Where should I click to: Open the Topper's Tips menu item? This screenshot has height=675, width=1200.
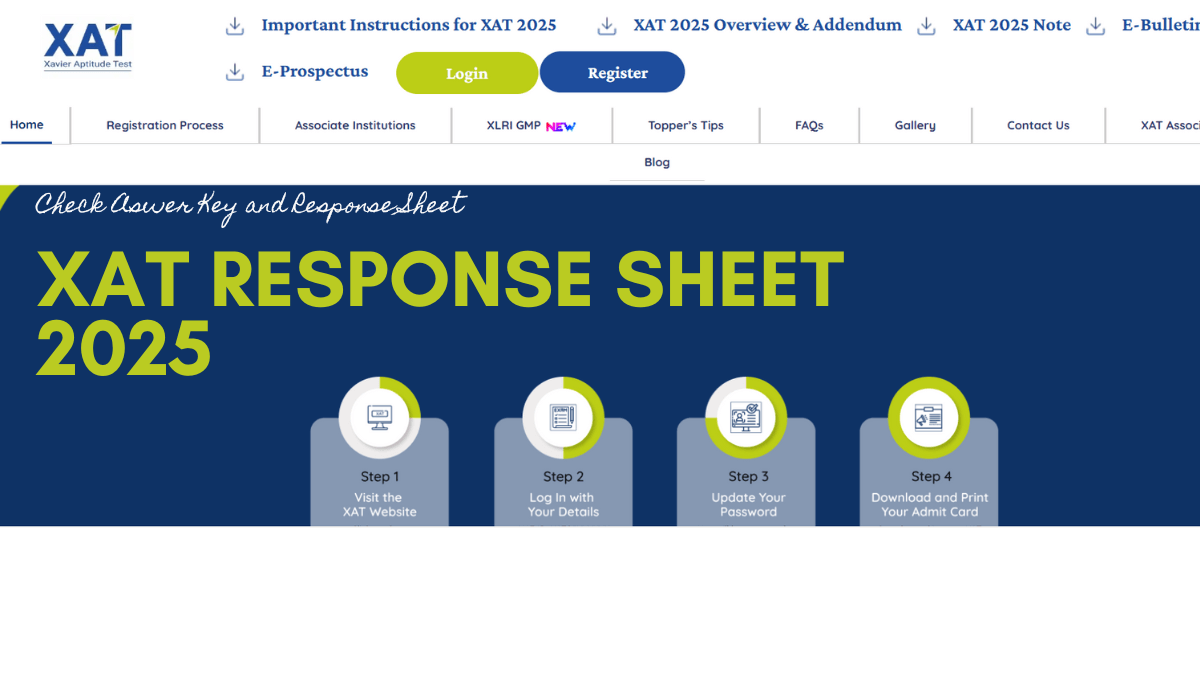pos(686,126)
